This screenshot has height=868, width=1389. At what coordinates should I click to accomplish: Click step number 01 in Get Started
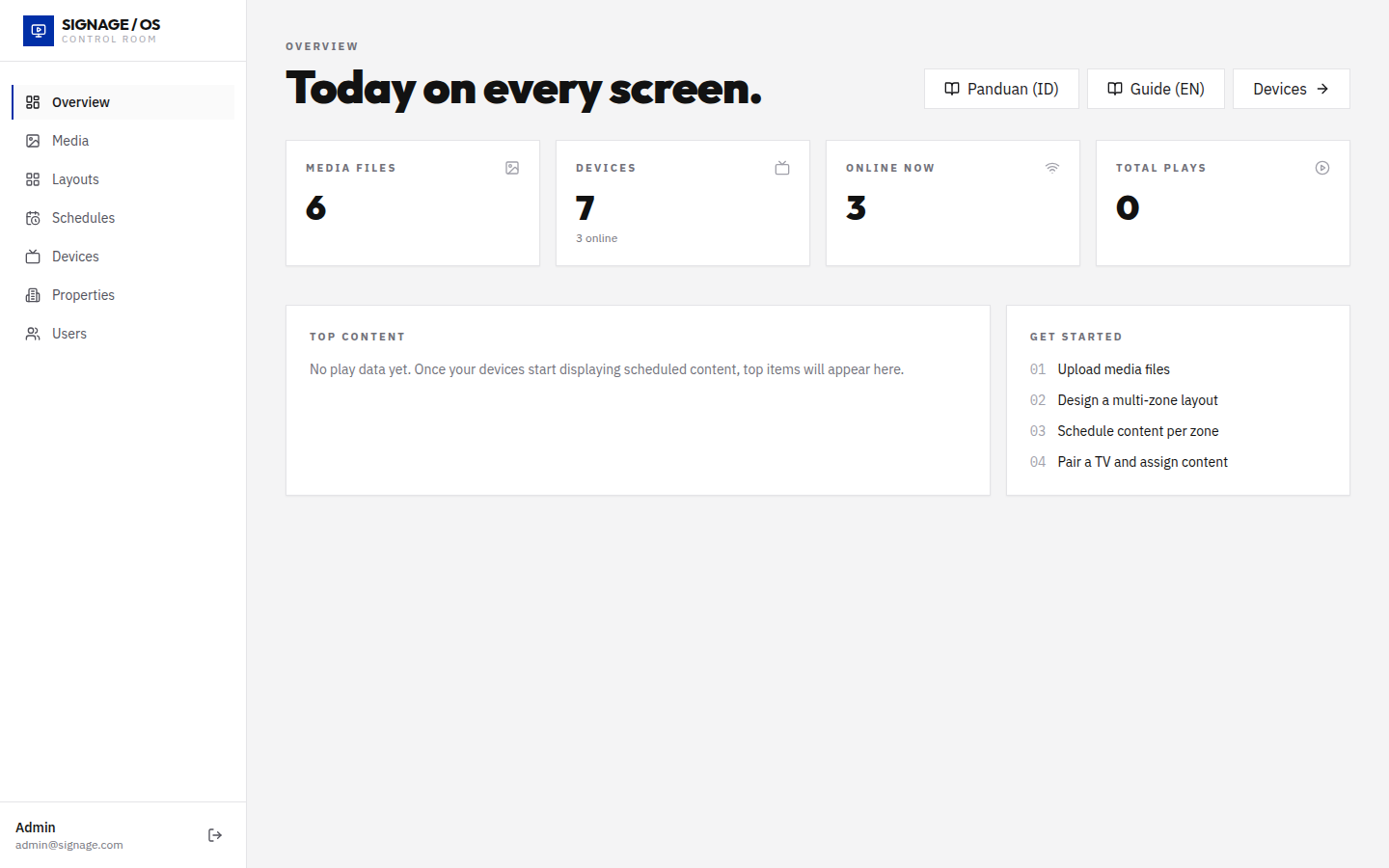pos(1038,369)
